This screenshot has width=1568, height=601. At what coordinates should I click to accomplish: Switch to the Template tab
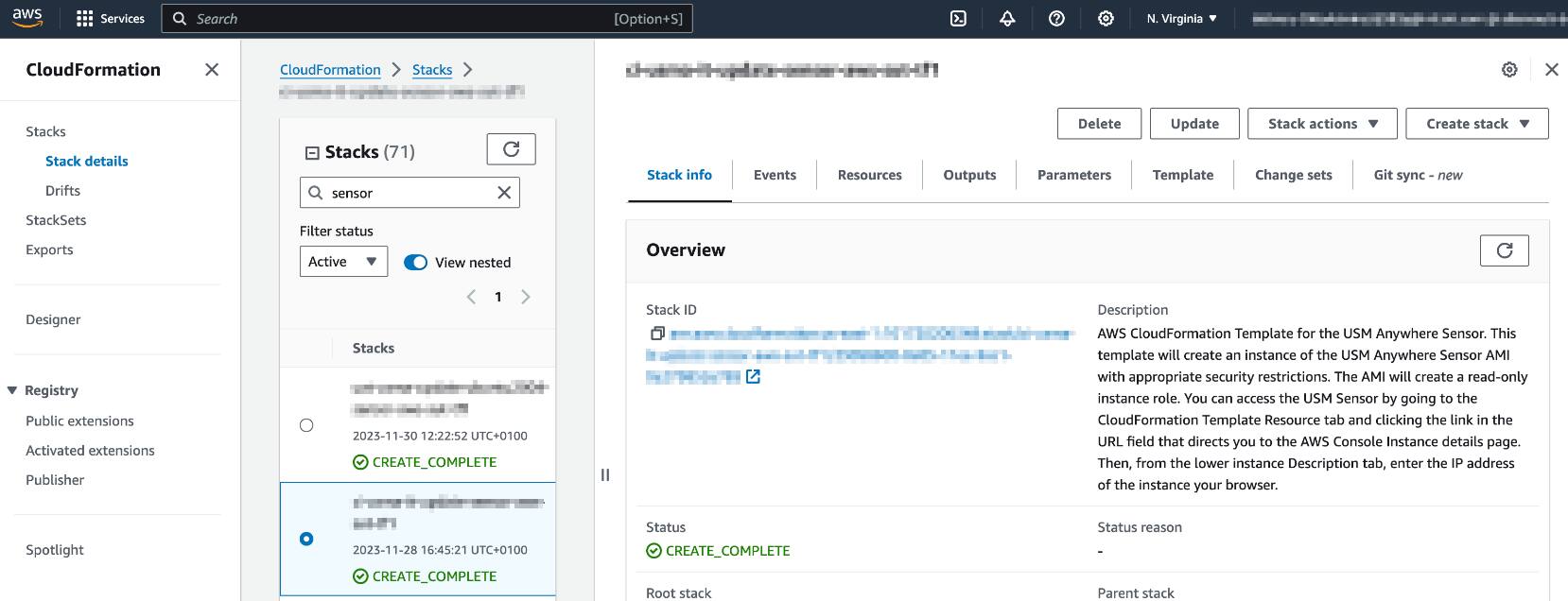pyautogui.click(x=1183, y=175)
